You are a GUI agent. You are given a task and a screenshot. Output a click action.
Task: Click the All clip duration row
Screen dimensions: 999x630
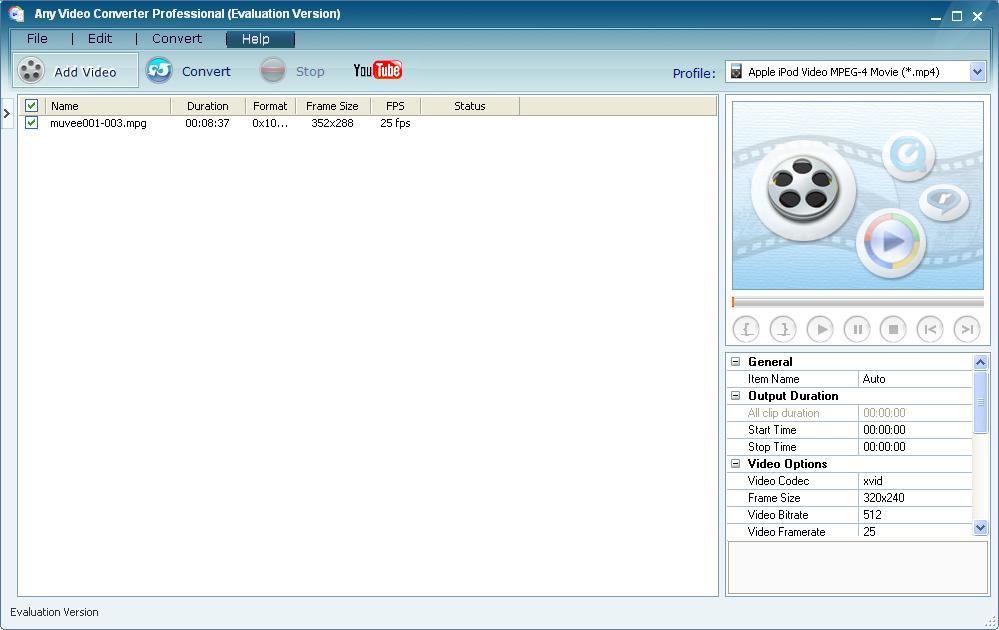(850, 413)
